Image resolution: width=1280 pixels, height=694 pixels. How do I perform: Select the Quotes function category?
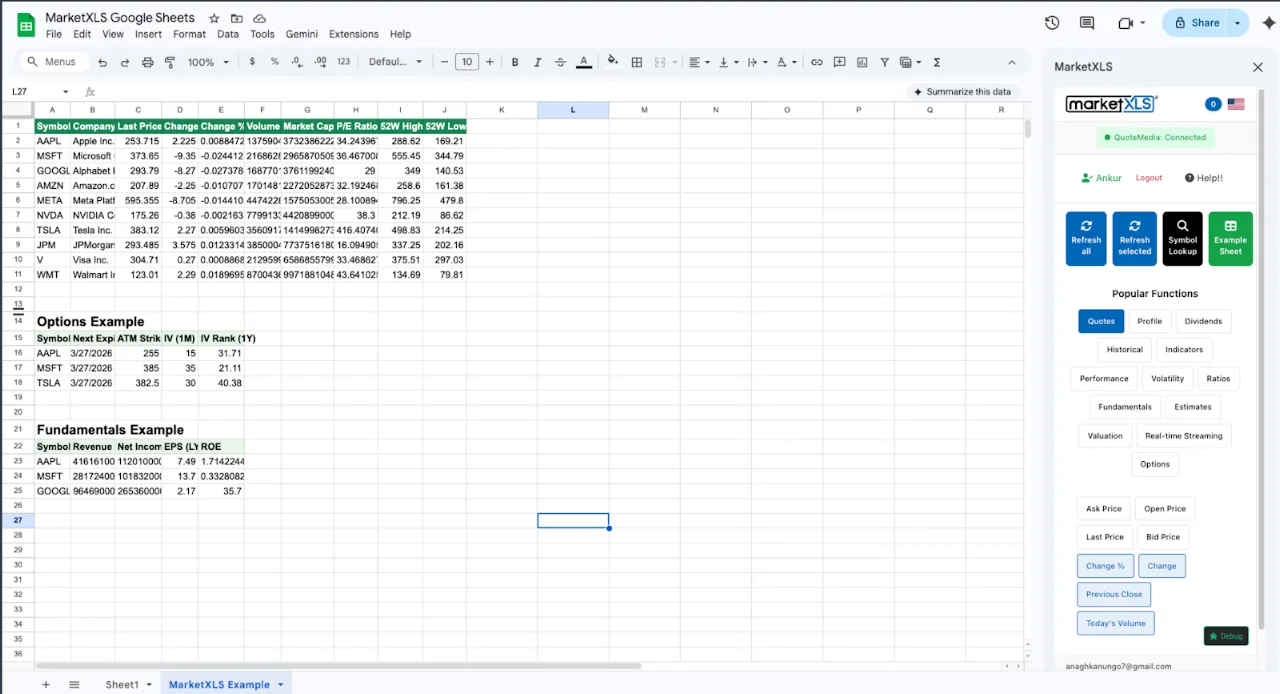pyautogui.click(x=1101, y=321)
